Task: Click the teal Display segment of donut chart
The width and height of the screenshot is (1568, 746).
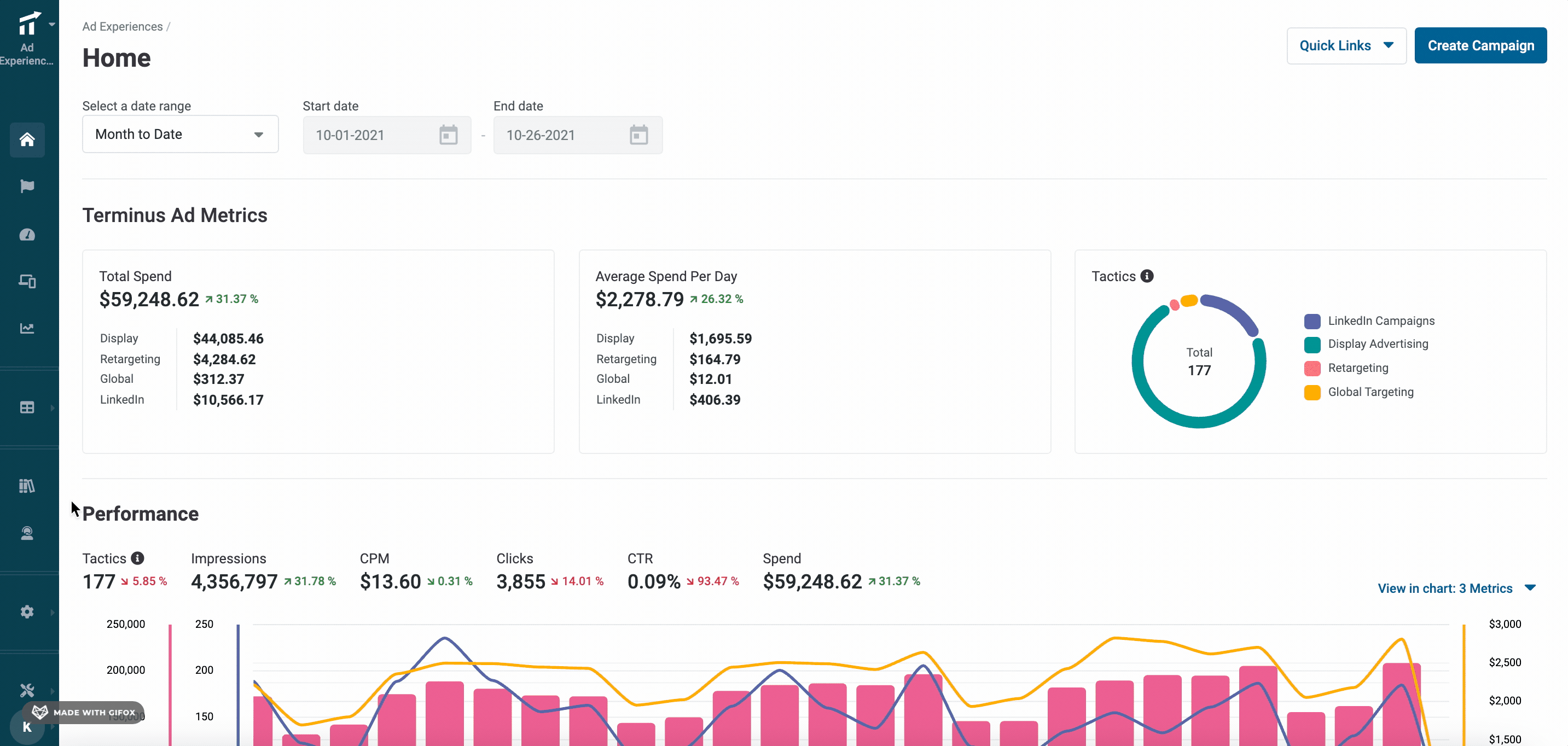Action: click(x=1199, y=422)
